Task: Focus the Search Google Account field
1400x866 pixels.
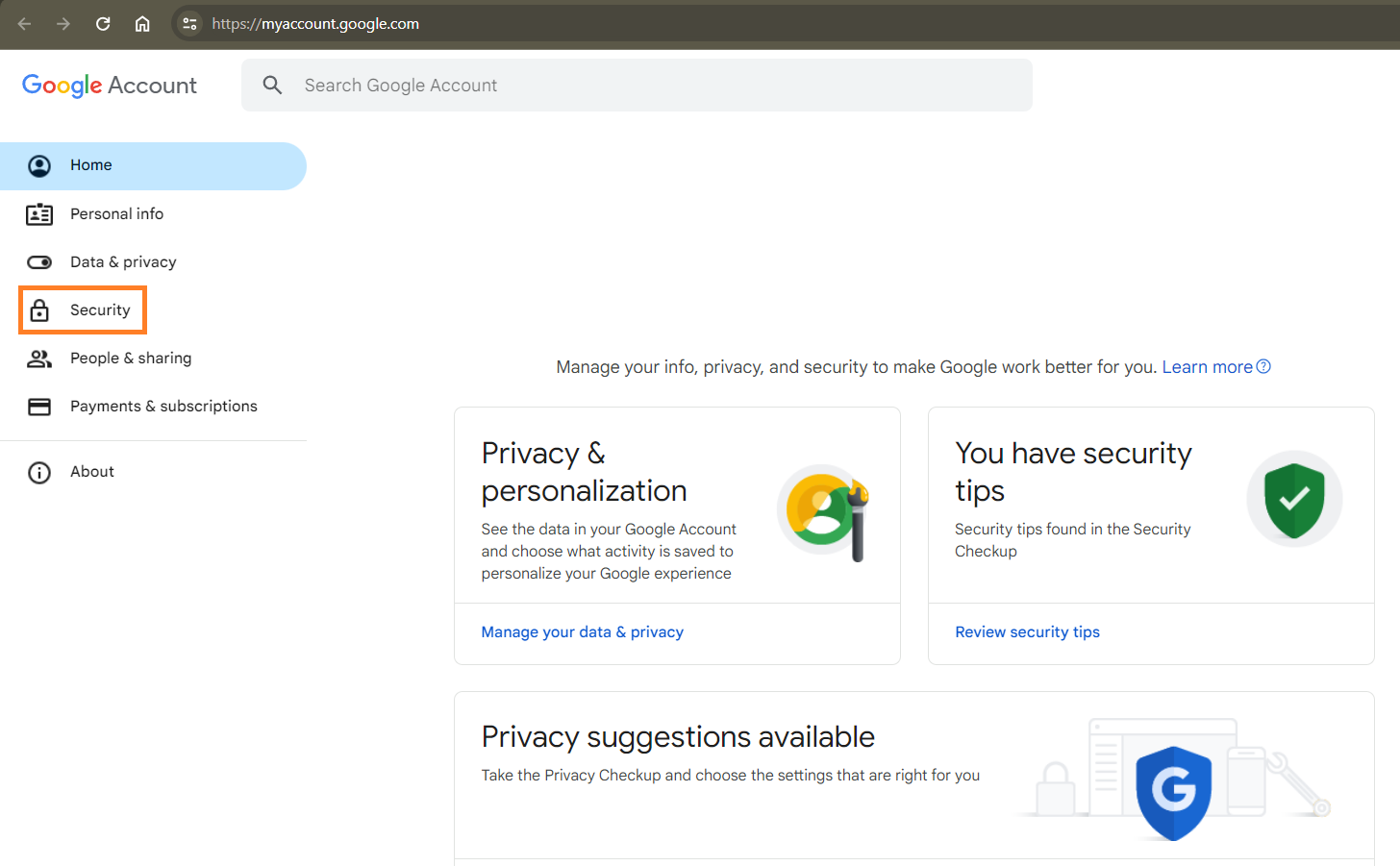Action: point(637,86)
